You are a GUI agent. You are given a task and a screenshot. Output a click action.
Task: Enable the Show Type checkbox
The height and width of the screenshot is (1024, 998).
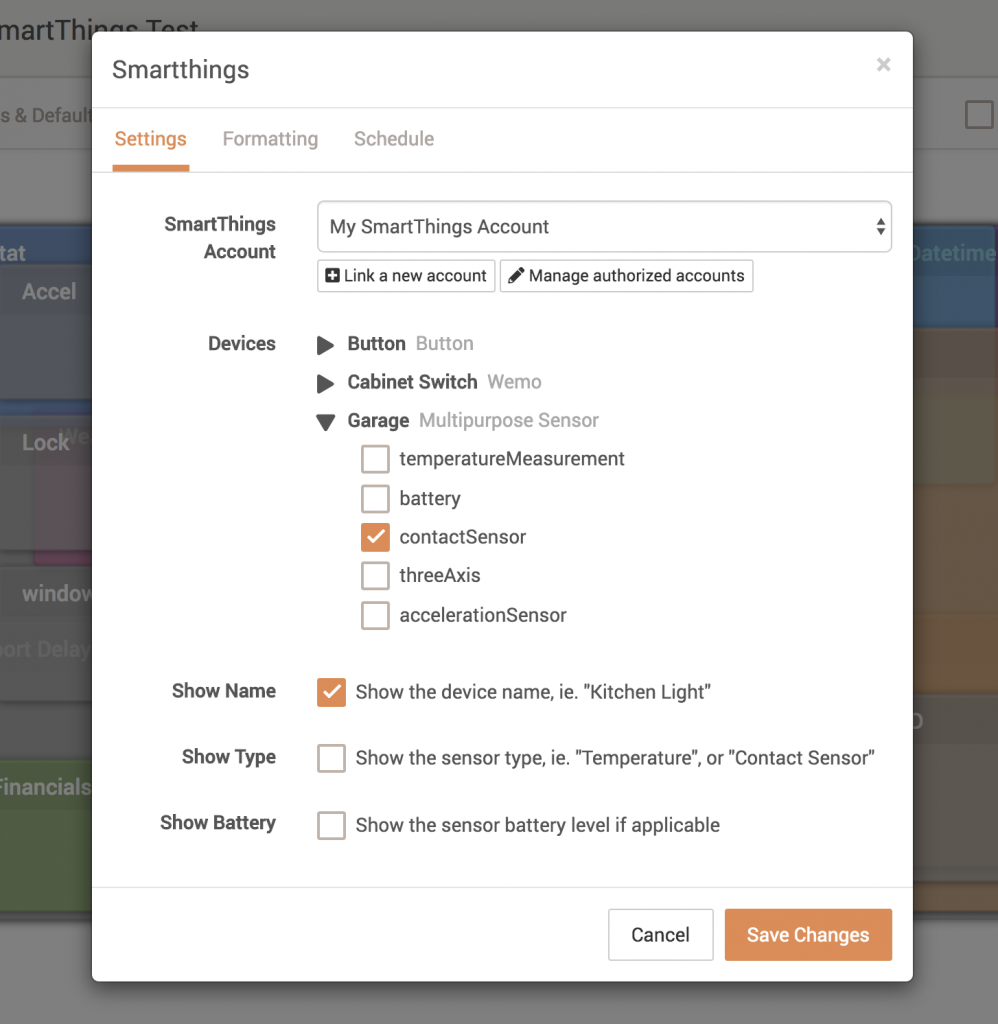332,758
